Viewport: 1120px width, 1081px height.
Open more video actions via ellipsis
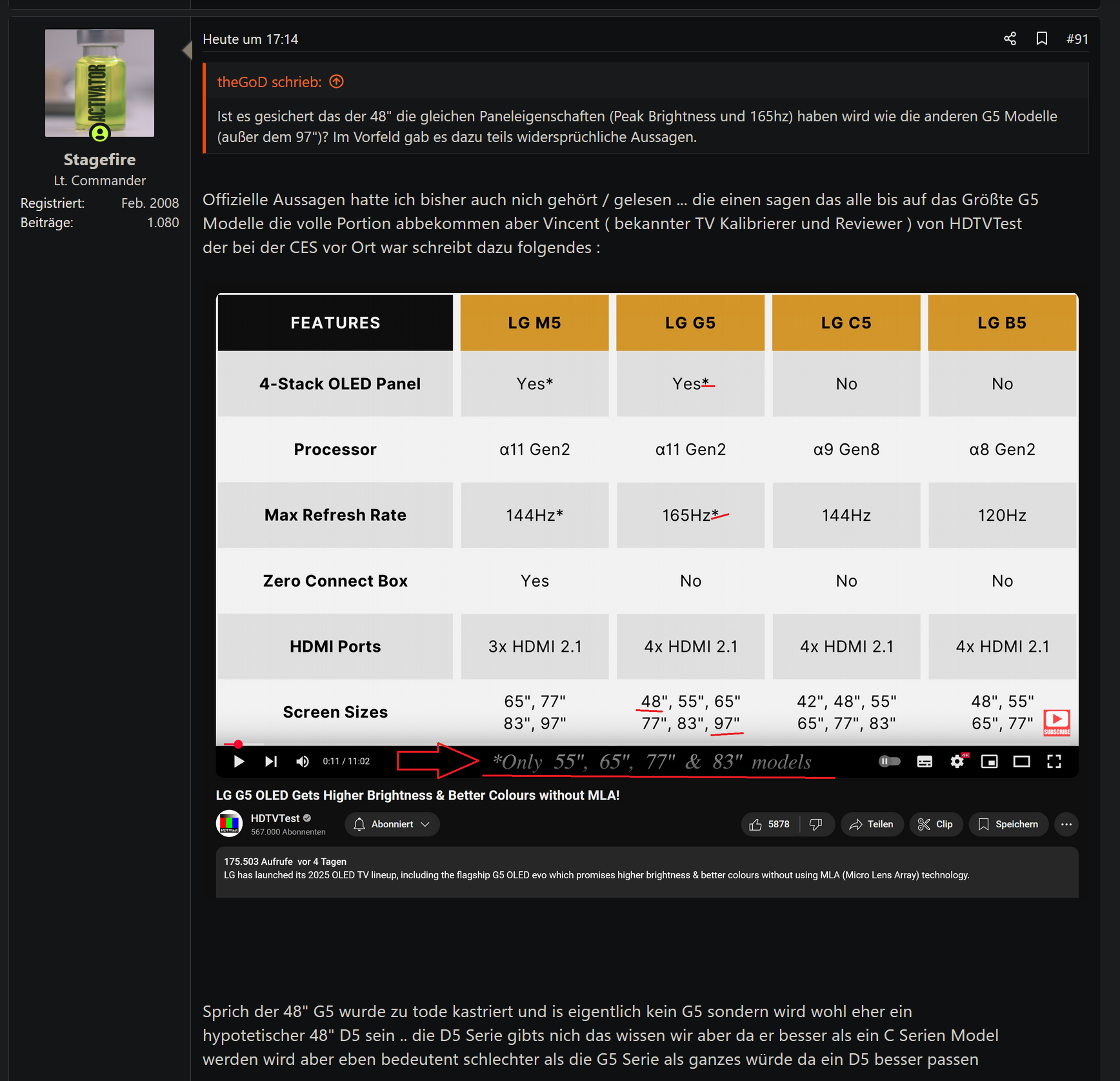point(1066,824)
